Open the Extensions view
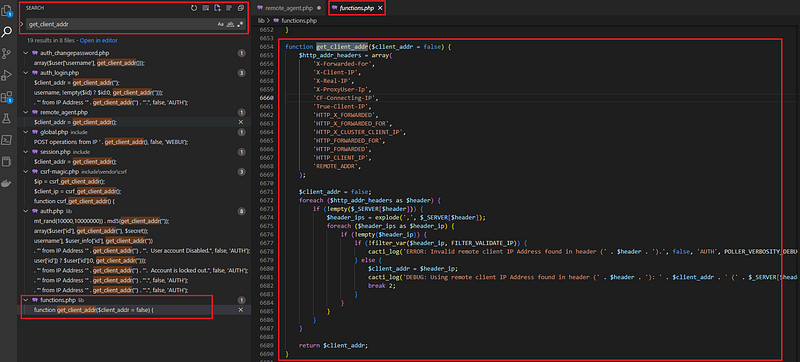Image resolution: width=800 pixels, height=362 pixels. (x=7, y=97)
